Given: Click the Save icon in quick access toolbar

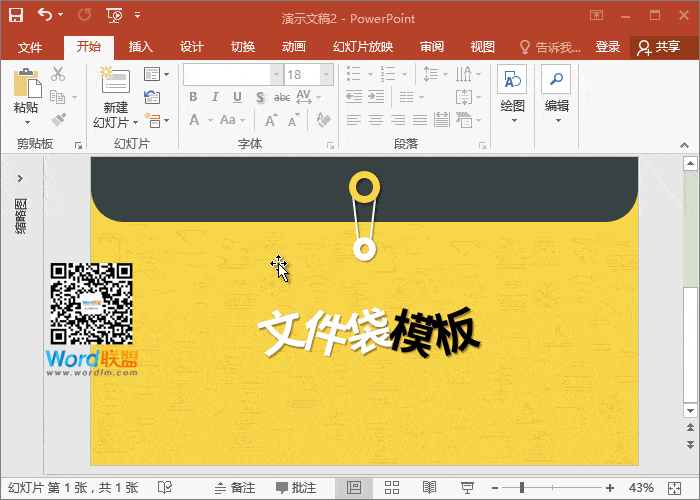Looking at the screenshot, I should [16, 15].
